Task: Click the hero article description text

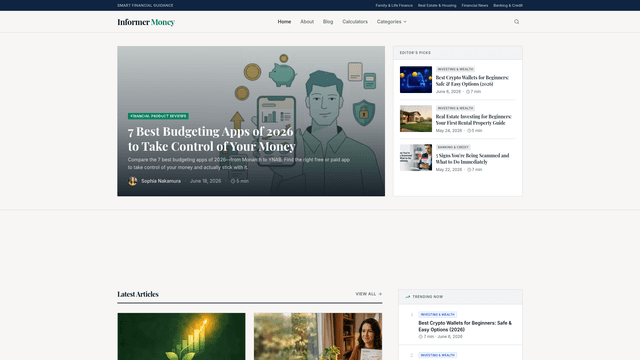Action: 239,163
